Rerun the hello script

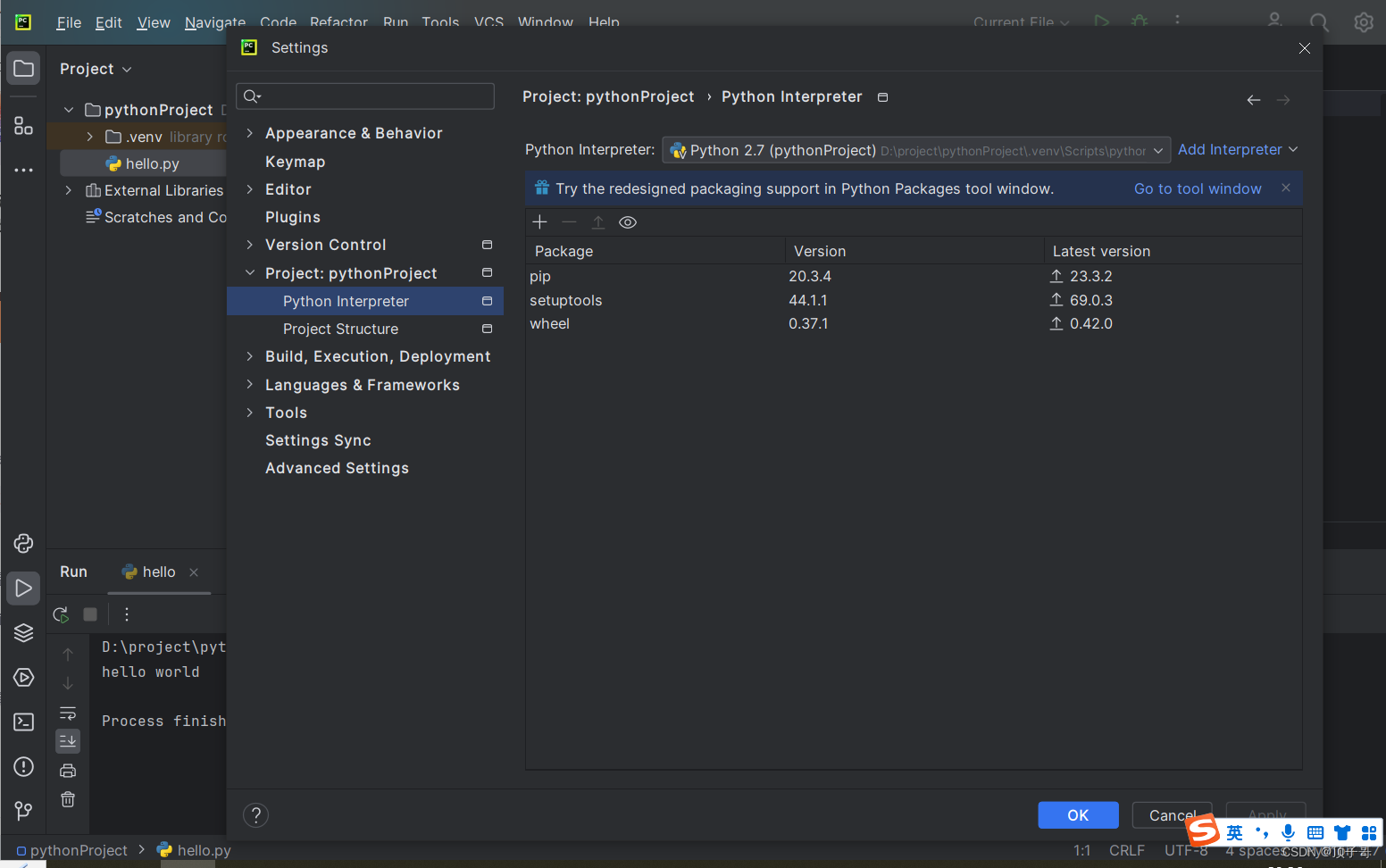(x=61, y=614)
